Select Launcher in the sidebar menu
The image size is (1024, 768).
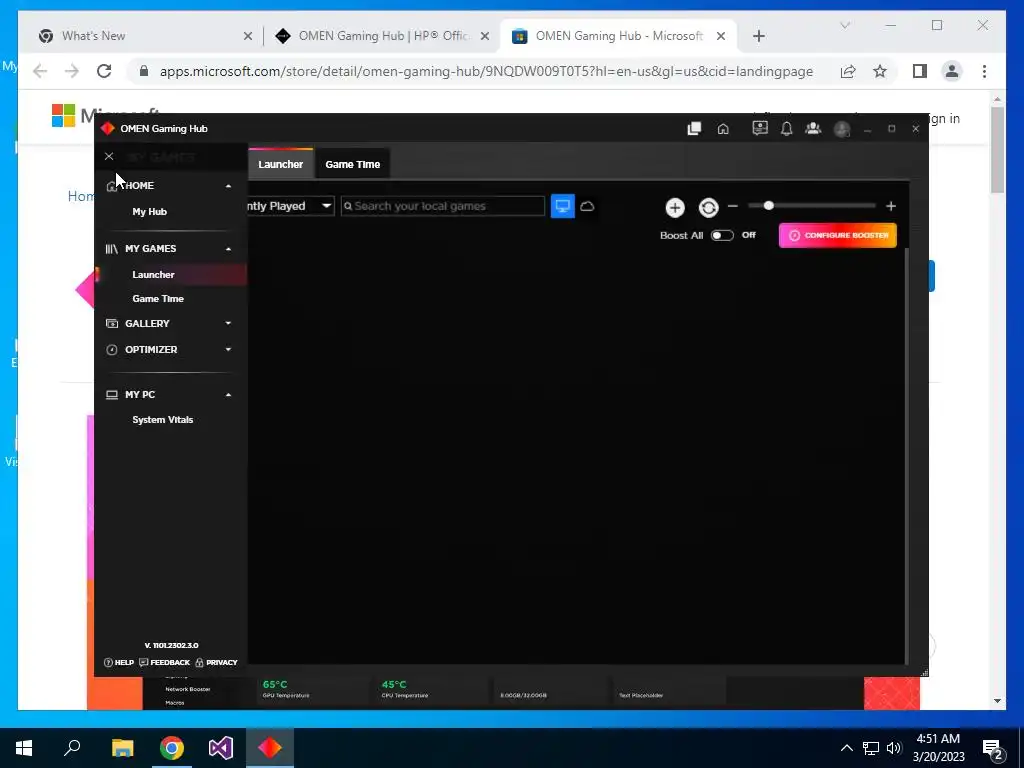tap(153, 275)
